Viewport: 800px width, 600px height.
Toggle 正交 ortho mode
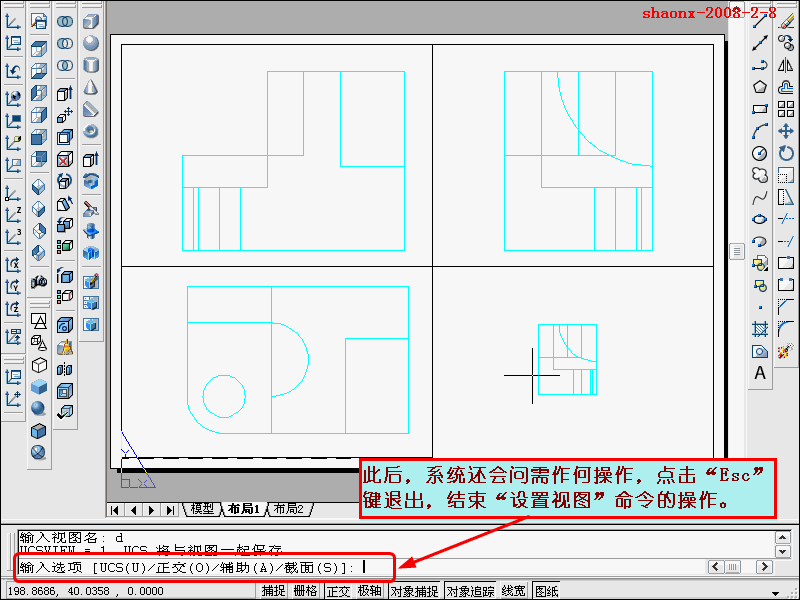coord(338,591)
